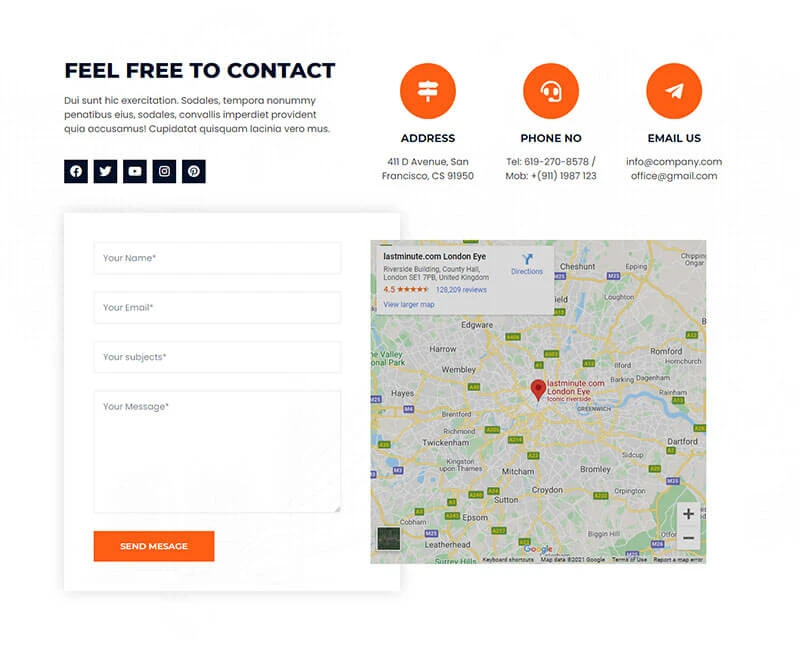Open the 128,209 reviews link

(461, 290)
